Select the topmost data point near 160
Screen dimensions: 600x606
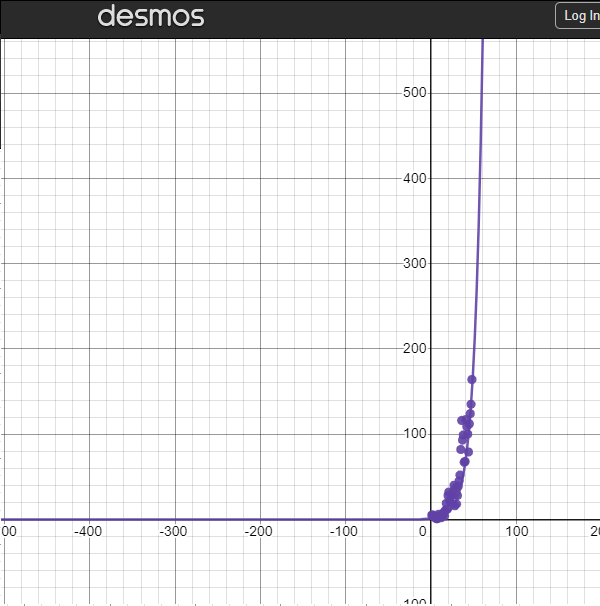472,379
